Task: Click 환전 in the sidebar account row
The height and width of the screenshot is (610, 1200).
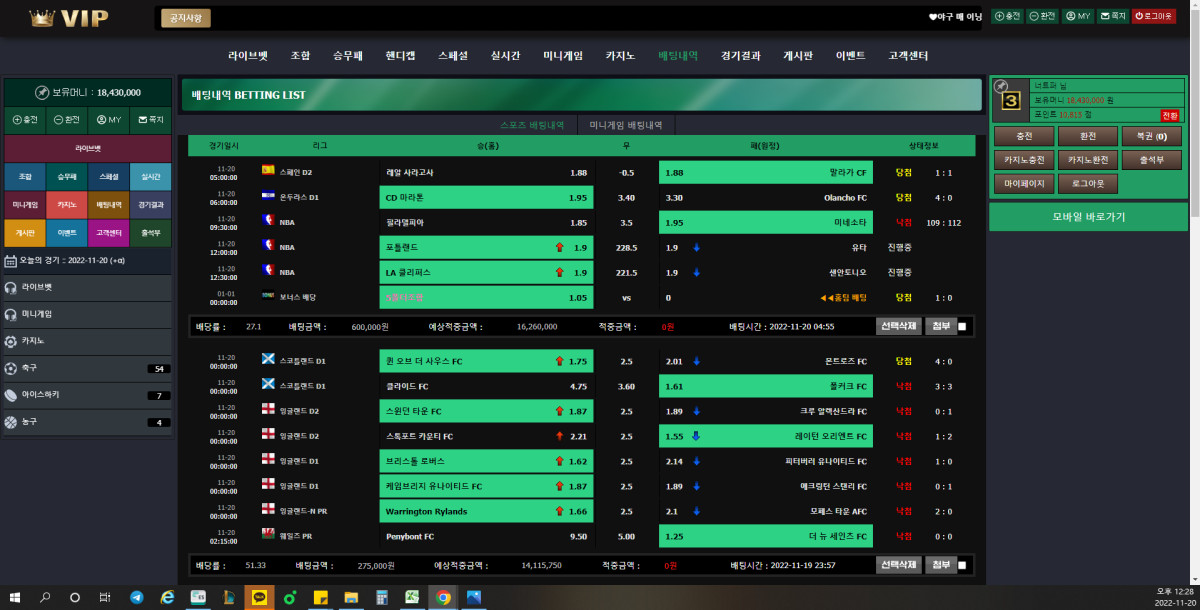Action: (67, 120)
